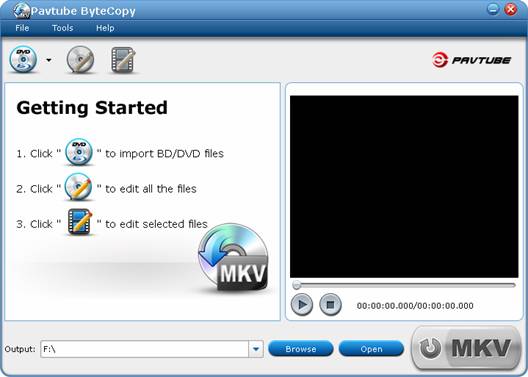Open the Tools menu

(x=63, y=28)
